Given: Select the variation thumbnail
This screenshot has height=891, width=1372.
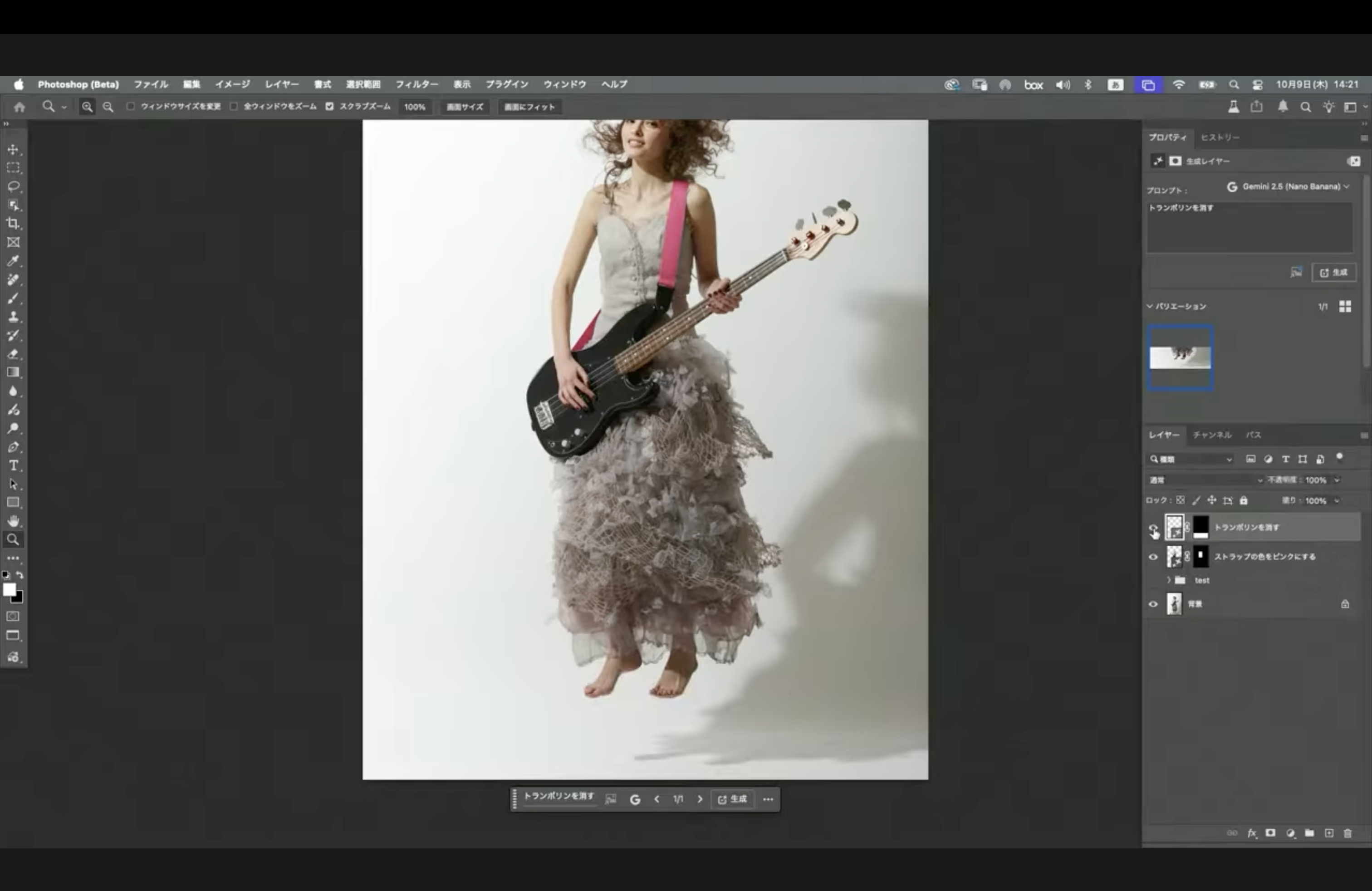Looking at the screenshot, I should (x=1180, y=357).
